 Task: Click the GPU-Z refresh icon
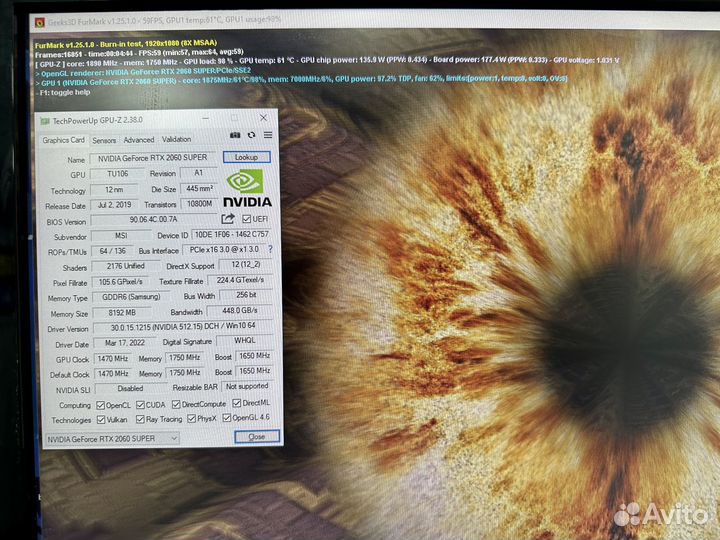pos(251,135)
